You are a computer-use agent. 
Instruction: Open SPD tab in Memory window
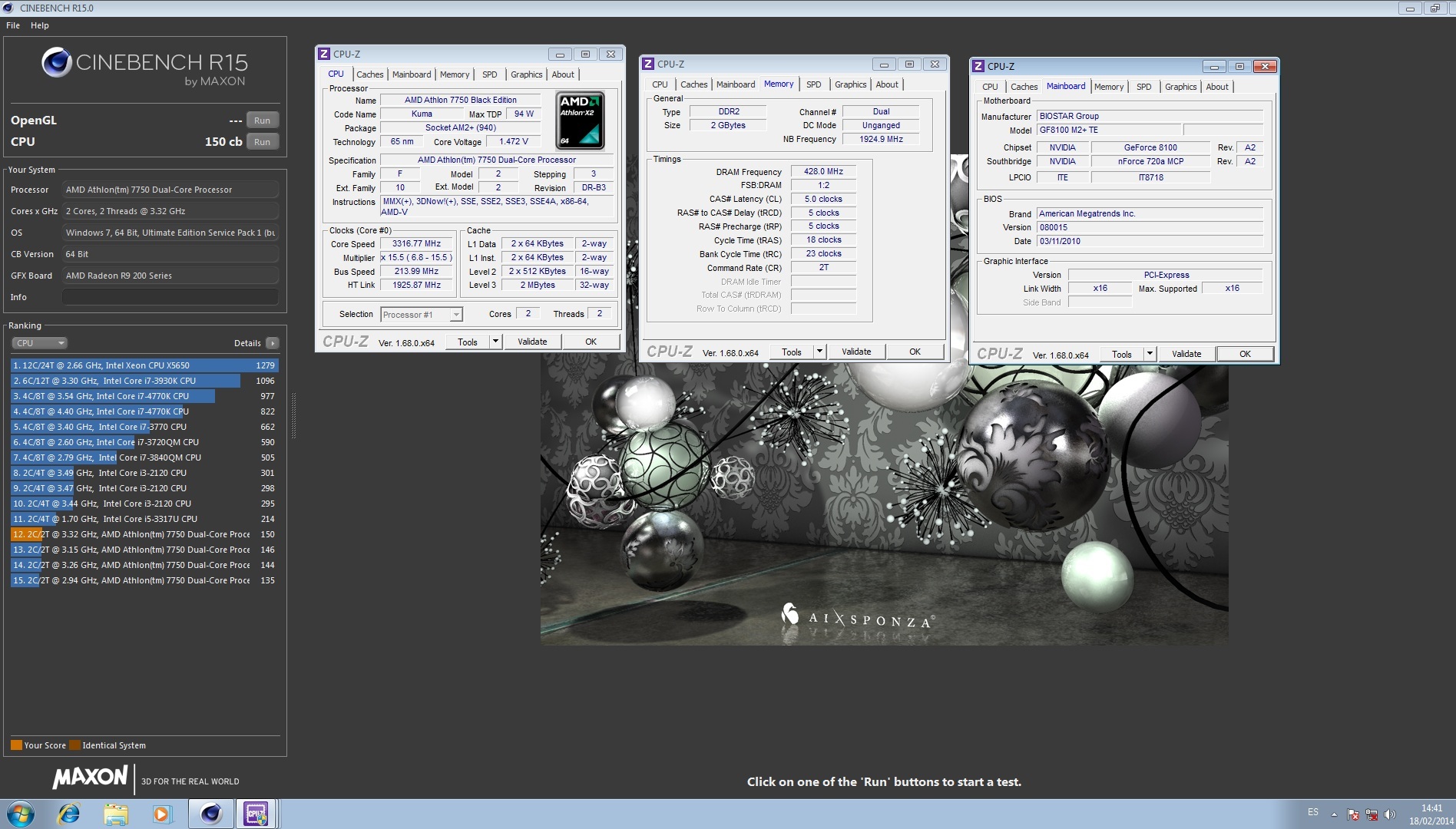(x=814, y=84)
